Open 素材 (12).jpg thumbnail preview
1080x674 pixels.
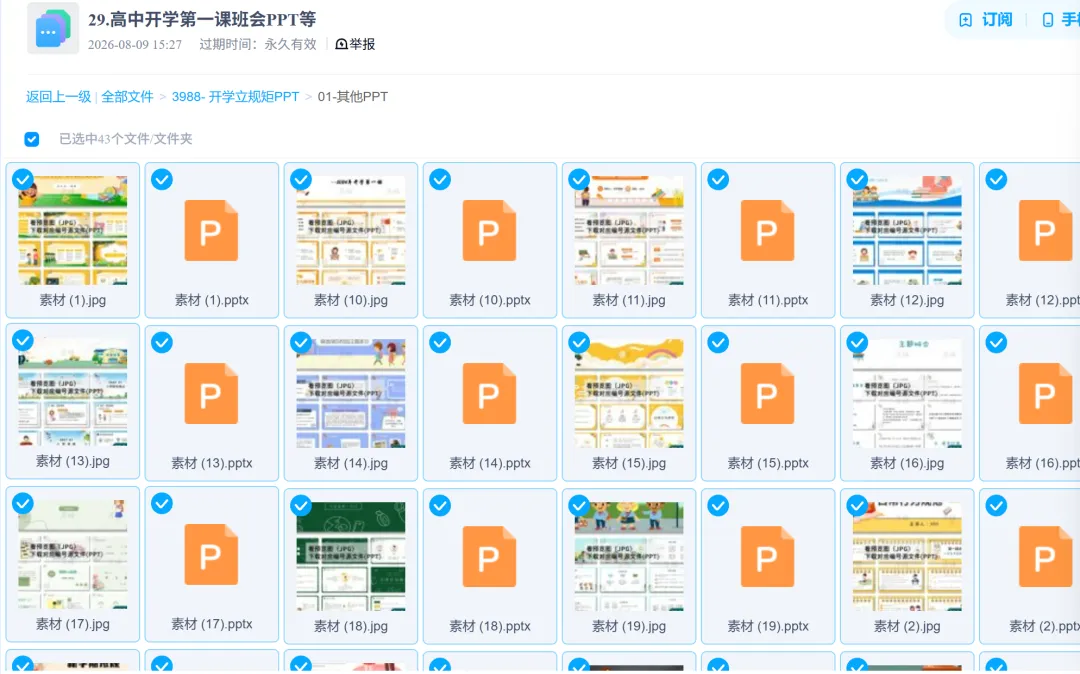pos(907,230)
